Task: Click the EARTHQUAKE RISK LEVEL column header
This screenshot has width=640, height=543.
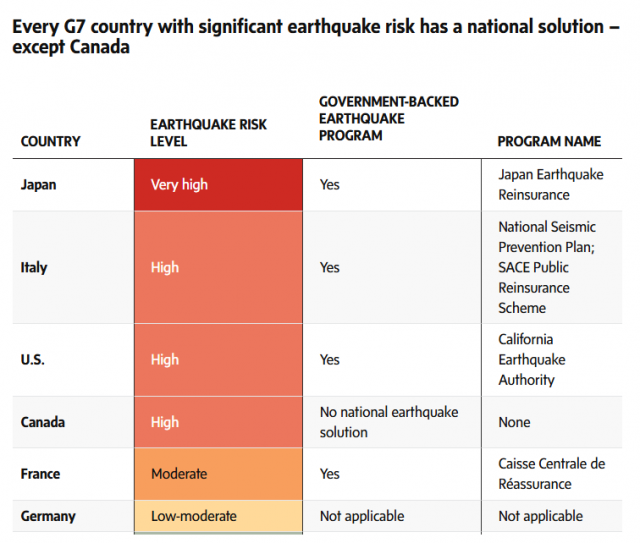Action: tap(206, 132)
